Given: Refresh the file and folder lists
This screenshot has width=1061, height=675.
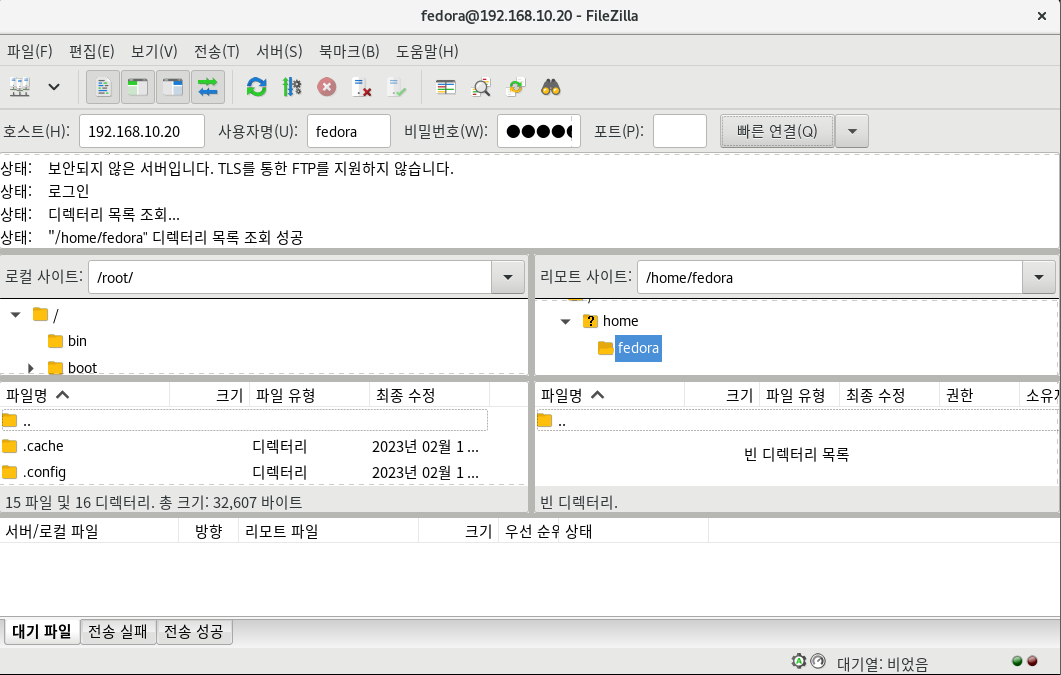Looking at the screenshot, I should pos(256,87).
